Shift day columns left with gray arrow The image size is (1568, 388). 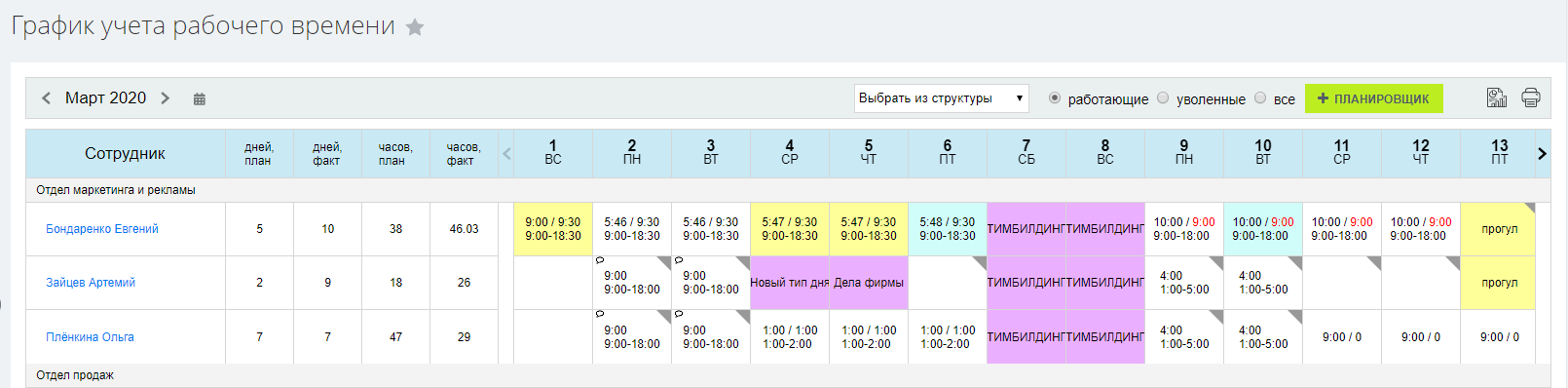tap(506, 153)
